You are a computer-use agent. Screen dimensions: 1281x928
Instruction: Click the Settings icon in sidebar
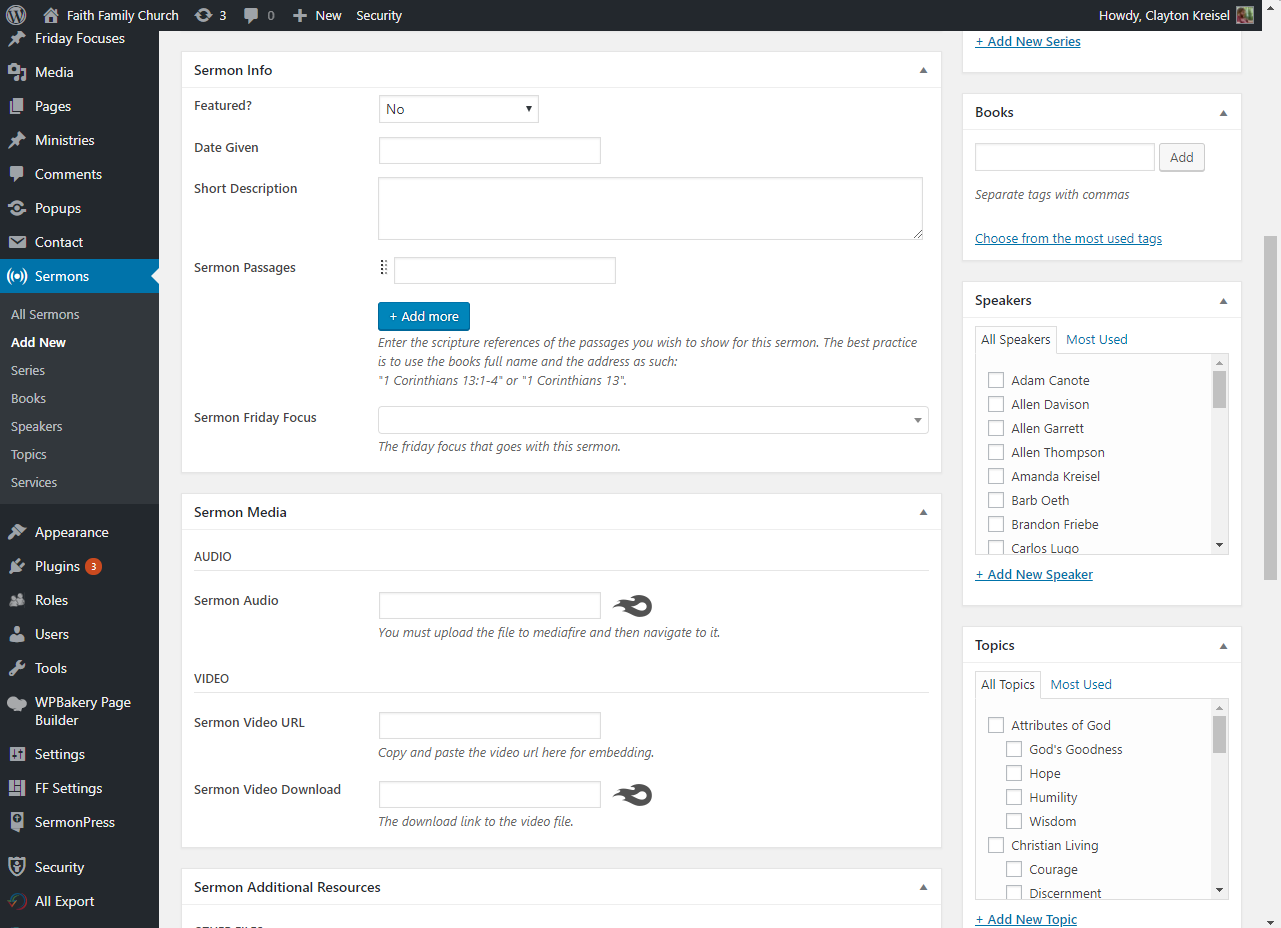point(17,754)
